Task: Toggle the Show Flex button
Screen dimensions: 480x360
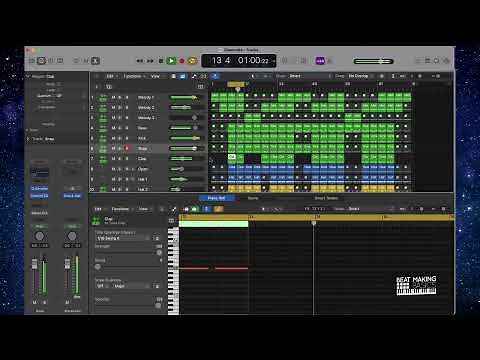Action: click(x=203, y=76)
